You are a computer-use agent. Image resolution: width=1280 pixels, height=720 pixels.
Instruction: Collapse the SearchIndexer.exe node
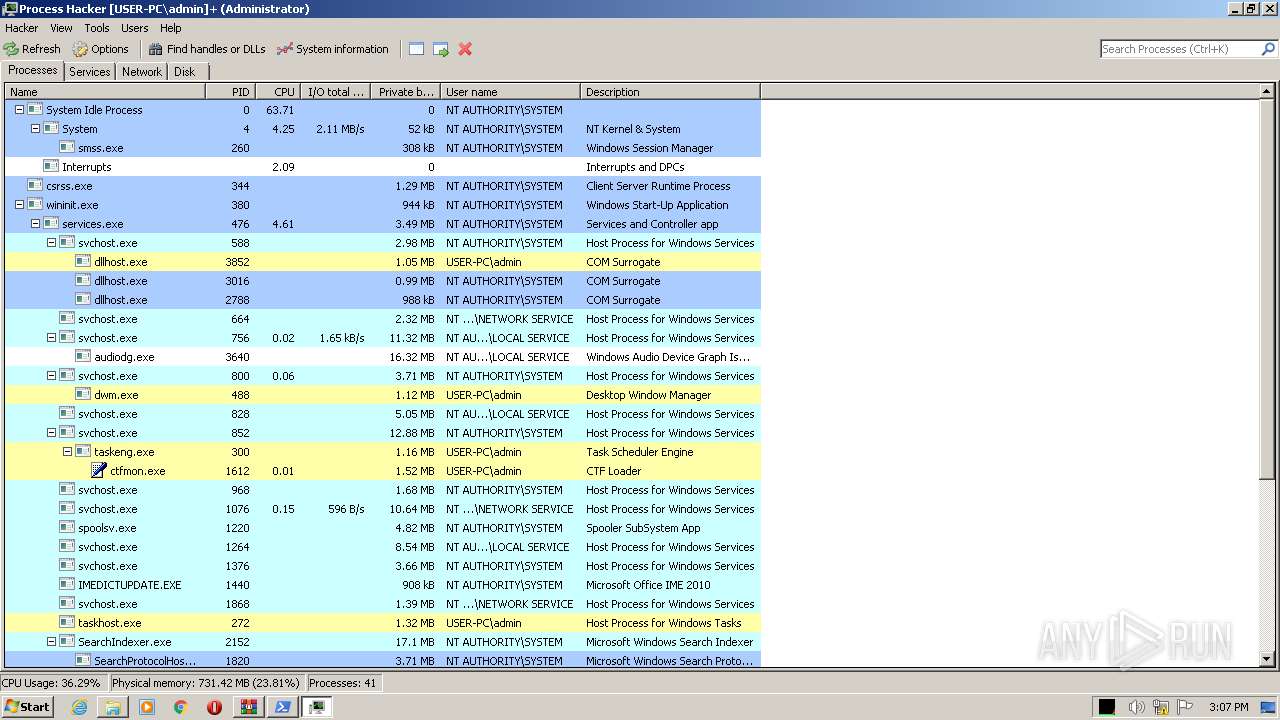pos(51,642)
